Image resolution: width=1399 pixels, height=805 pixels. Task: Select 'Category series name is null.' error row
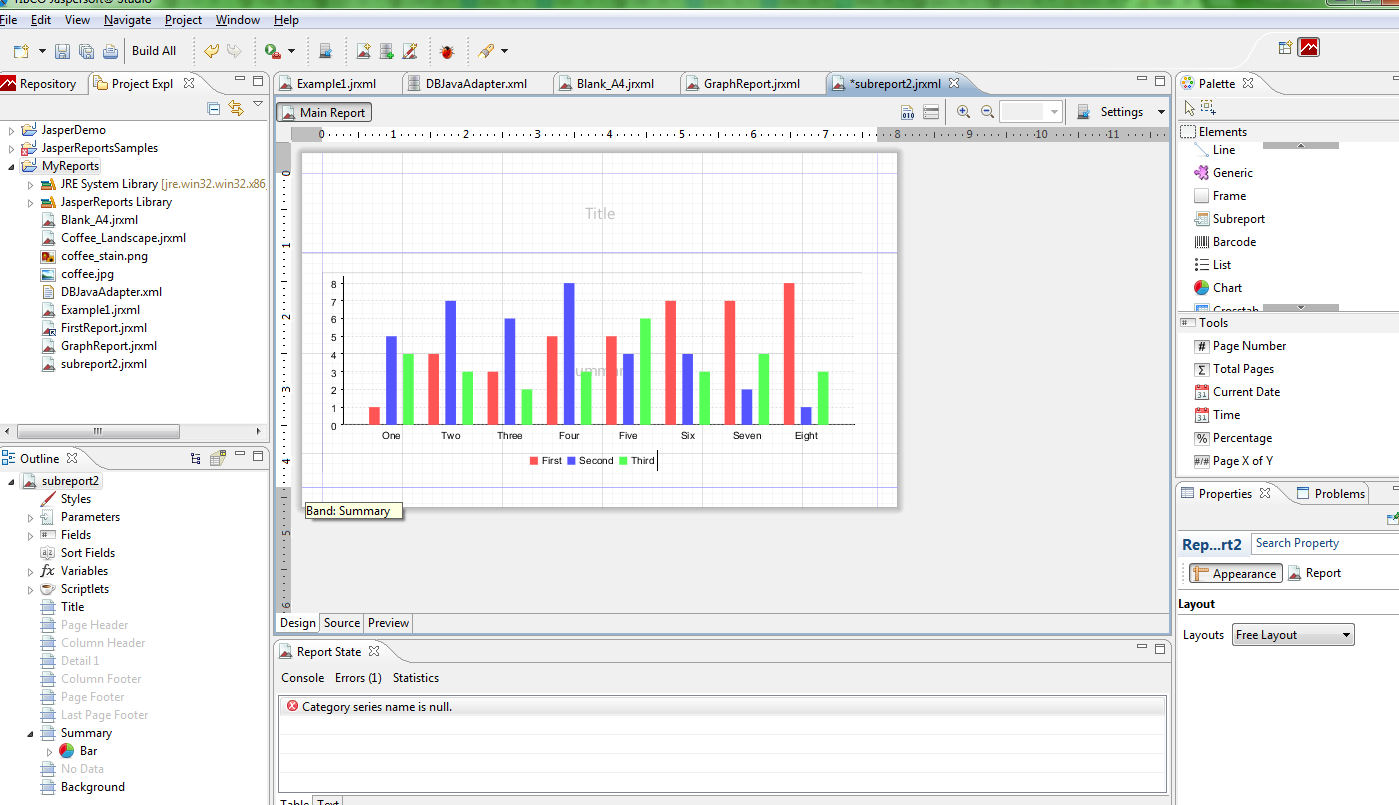(722, 707)
